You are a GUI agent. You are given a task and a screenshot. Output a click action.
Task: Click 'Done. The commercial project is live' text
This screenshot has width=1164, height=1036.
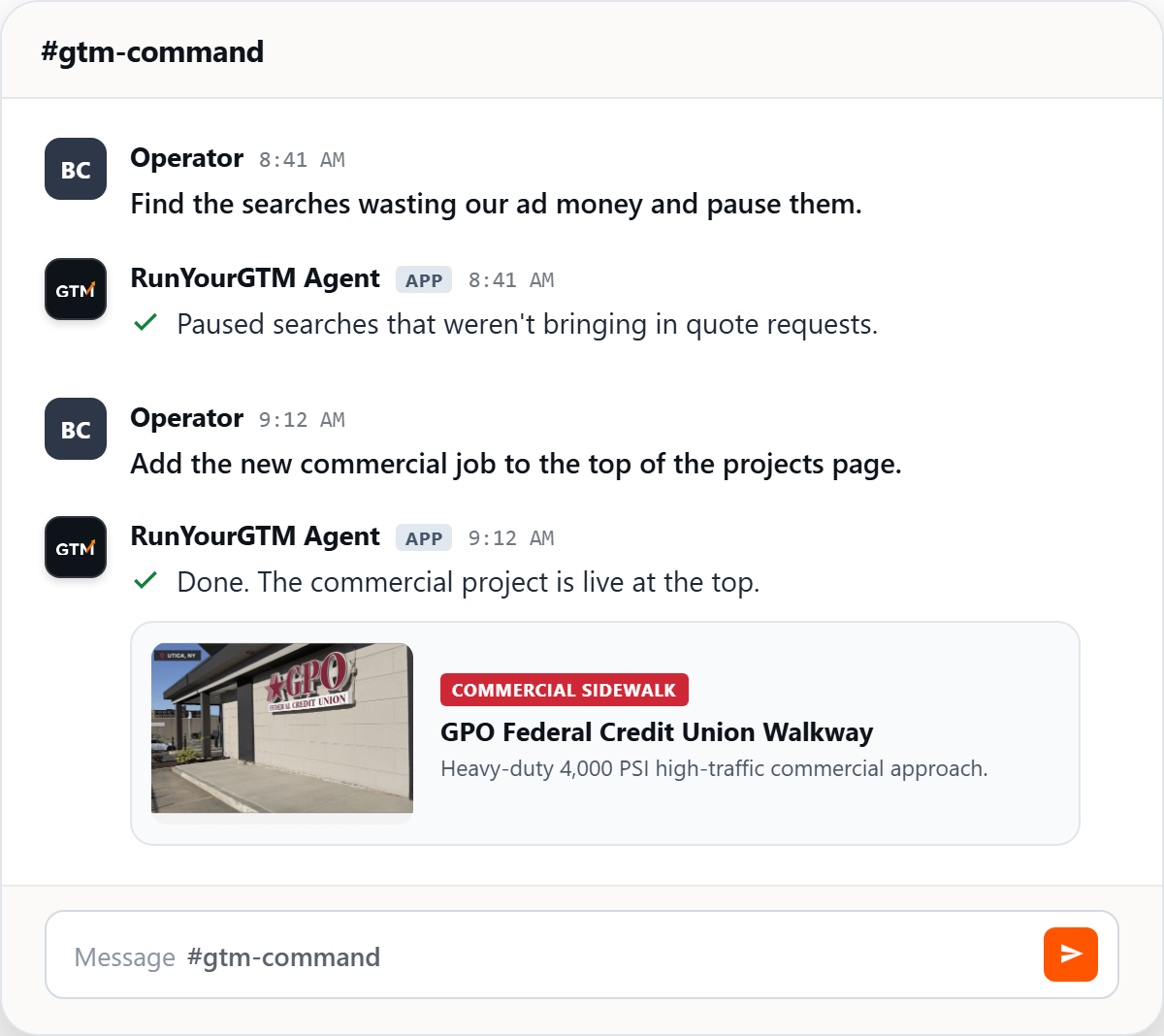tap(469, 583)
